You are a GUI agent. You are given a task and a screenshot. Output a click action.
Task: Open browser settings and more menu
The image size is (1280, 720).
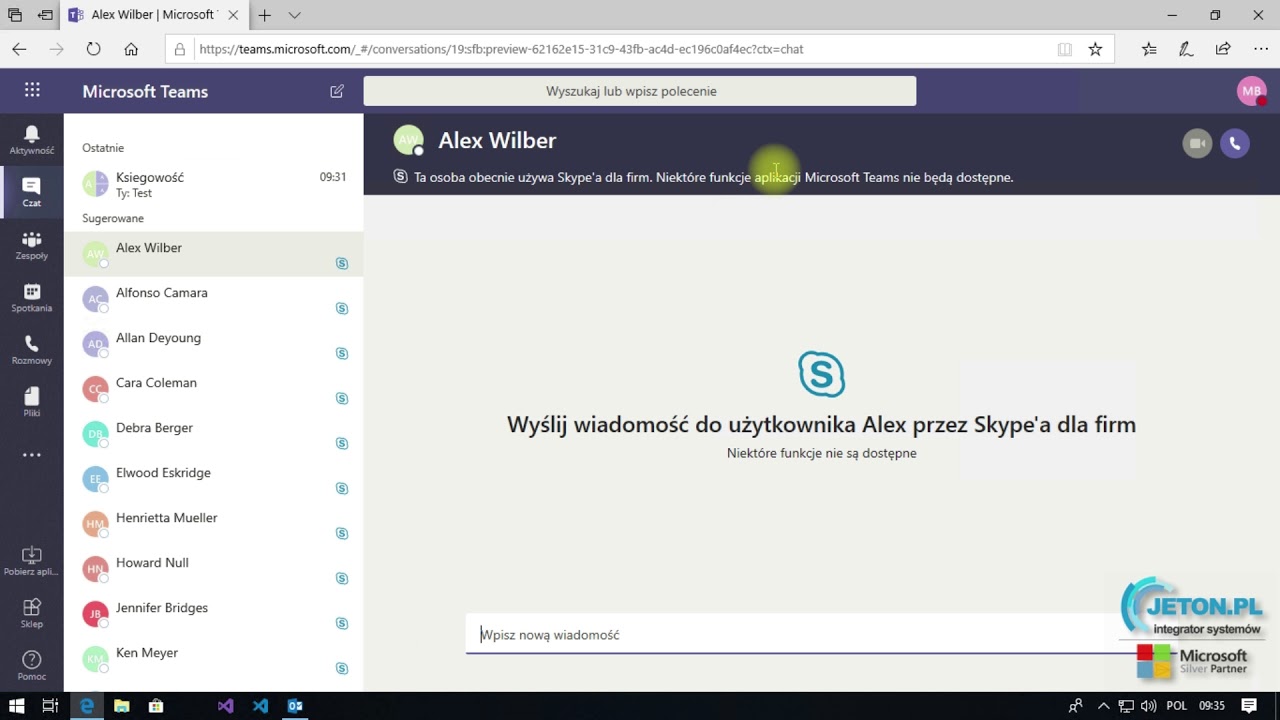pyautogui.click(x=1260, y=49)
